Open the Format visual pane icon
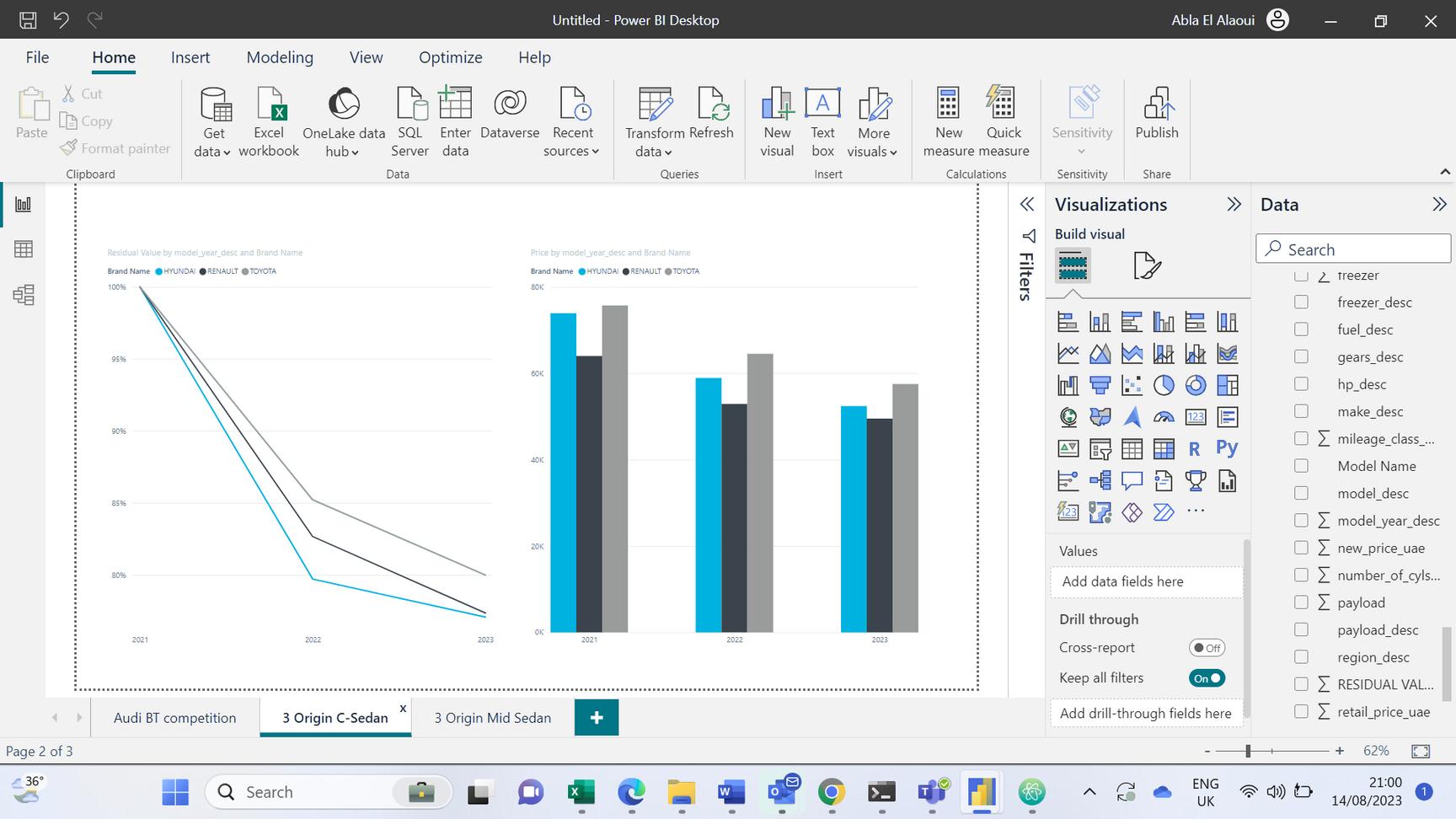 point(1147,266)
